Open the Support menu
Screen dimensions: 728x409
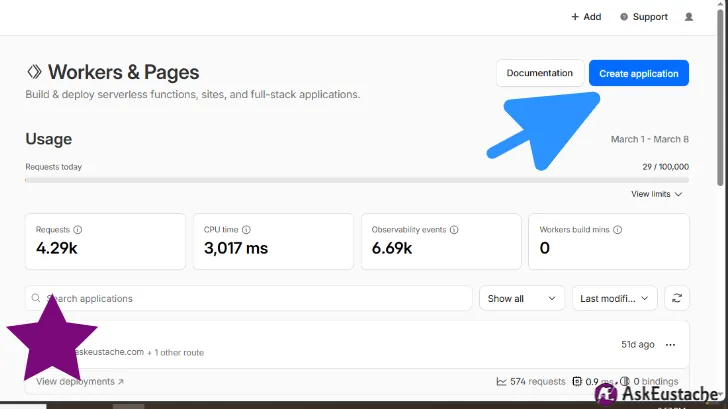(x=643, y=17)
